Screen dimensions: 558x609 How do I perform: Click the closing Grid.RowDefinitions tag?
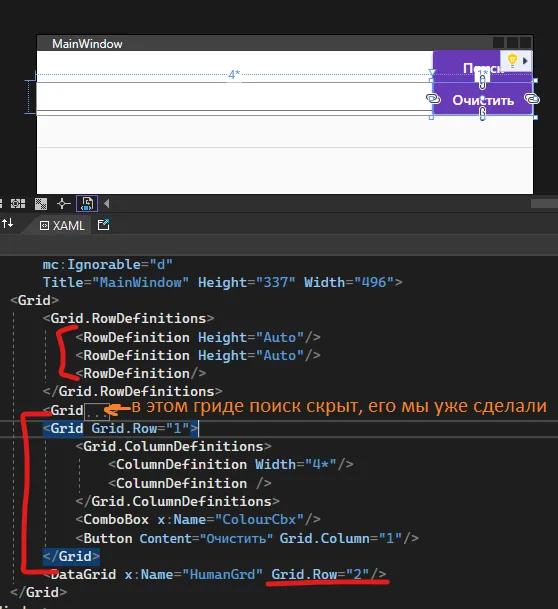(x=133, y=392)
